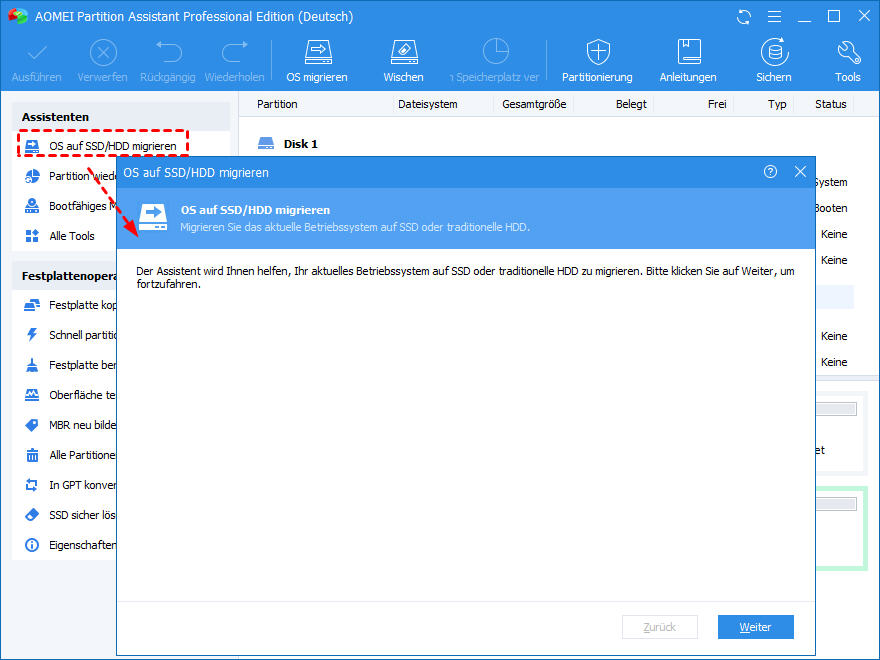Open the Tools wrench menu
The width and height of the screenshot is (880, 660).
click(x=847, y=61)
